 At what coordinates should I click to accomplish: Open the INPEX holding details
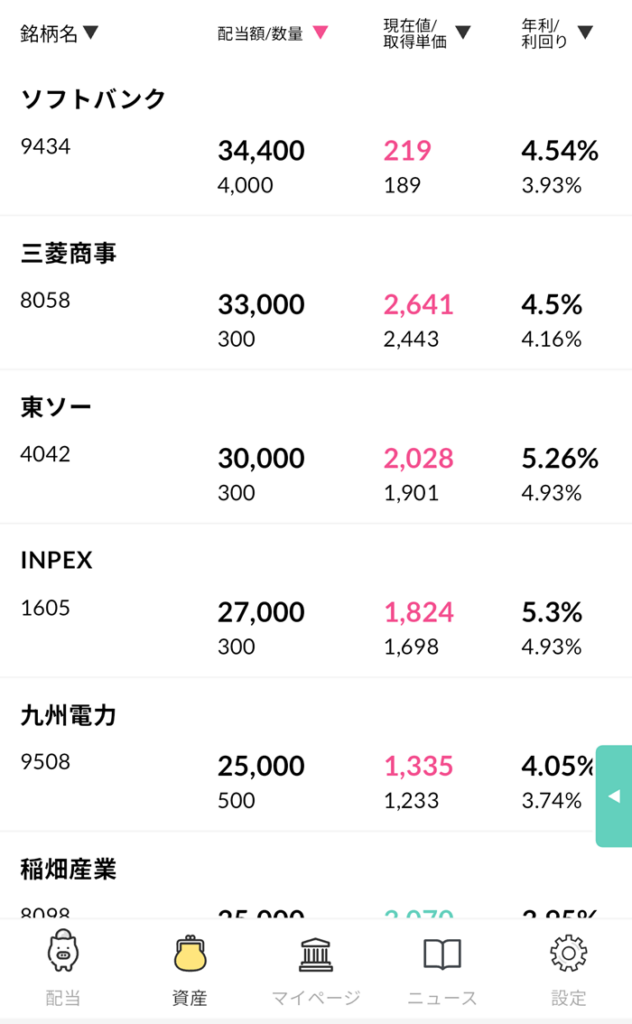(x=316, y=601)
